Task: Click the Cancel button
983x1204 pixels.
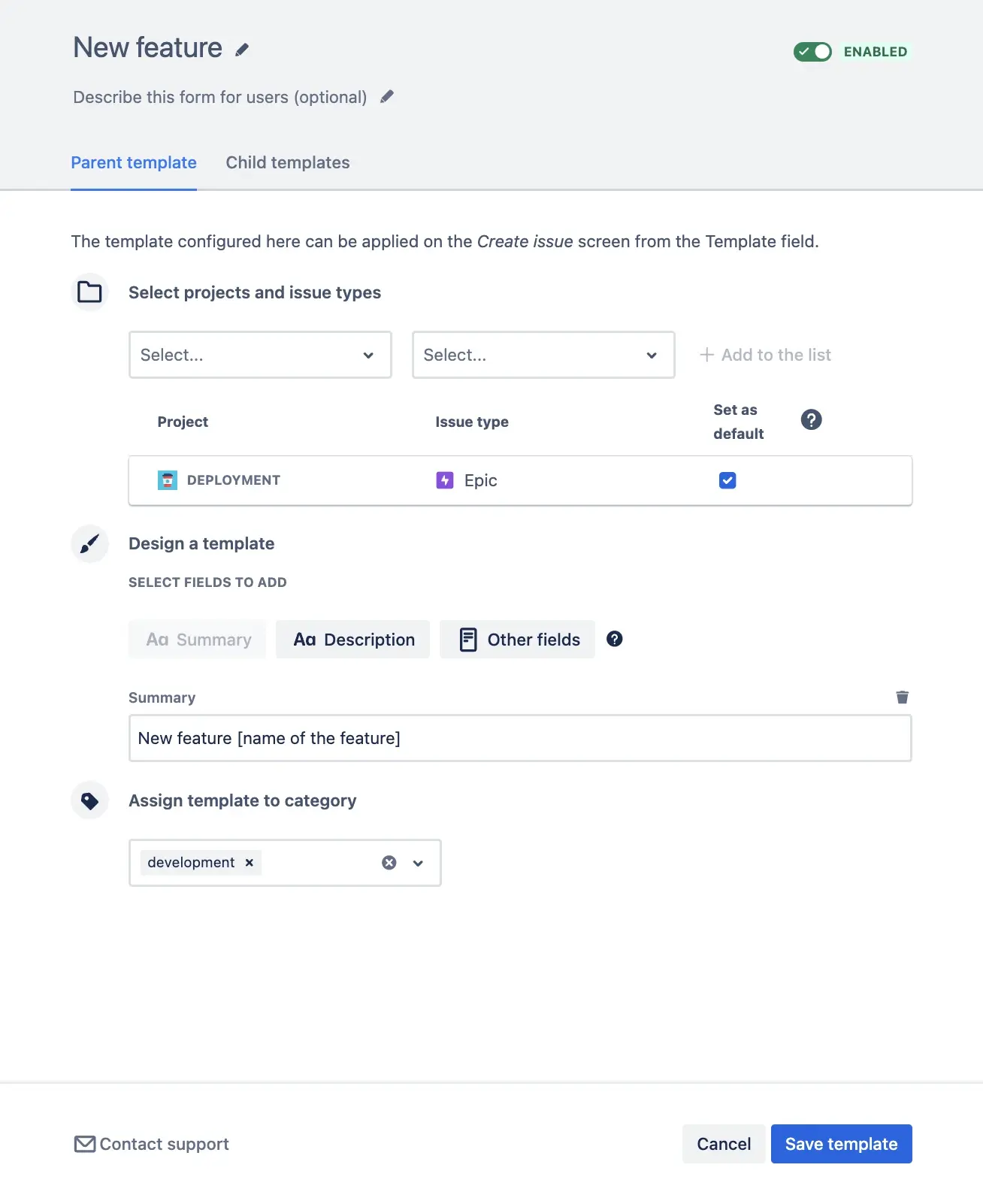Action: point(723,1144)
